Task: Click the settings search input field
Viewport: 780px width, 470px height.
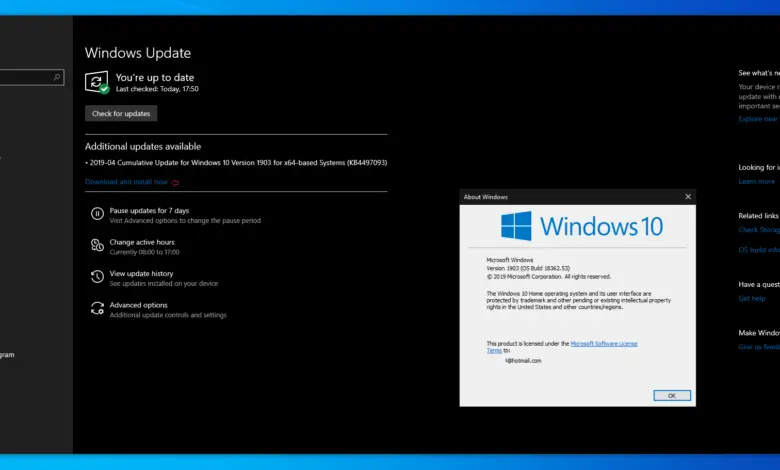Action: pyautogui.click(x=32, y=77)
